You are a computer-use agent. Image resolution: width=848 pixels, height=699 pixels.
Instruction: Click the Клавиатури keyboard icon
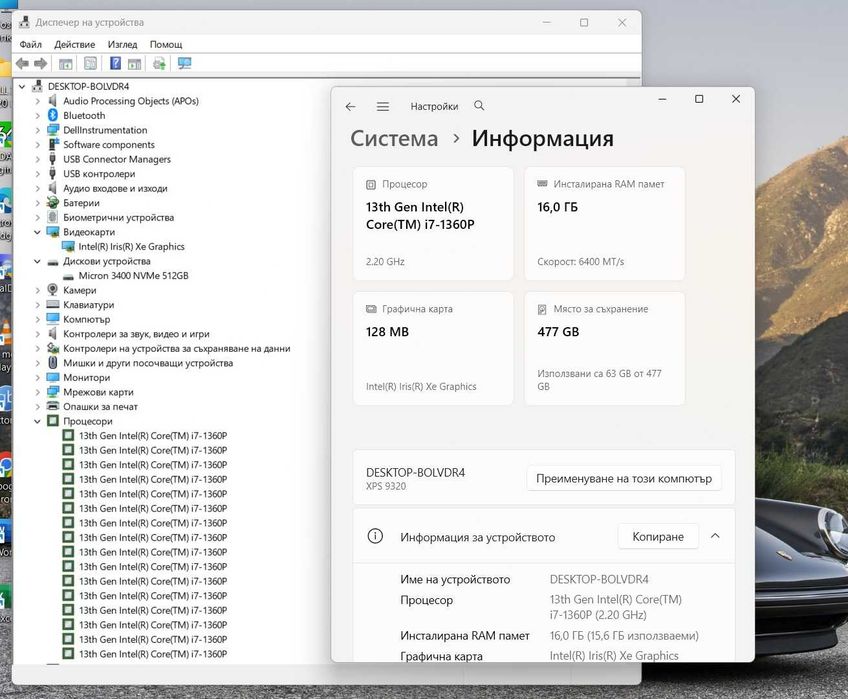click(x=52, y=305)
